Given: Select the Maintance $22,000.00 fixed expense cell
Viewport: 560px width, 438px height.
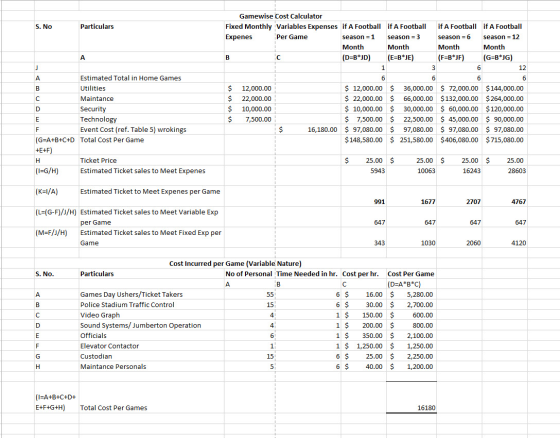Looking at the screenshot, I should click(x=250, y=99).
